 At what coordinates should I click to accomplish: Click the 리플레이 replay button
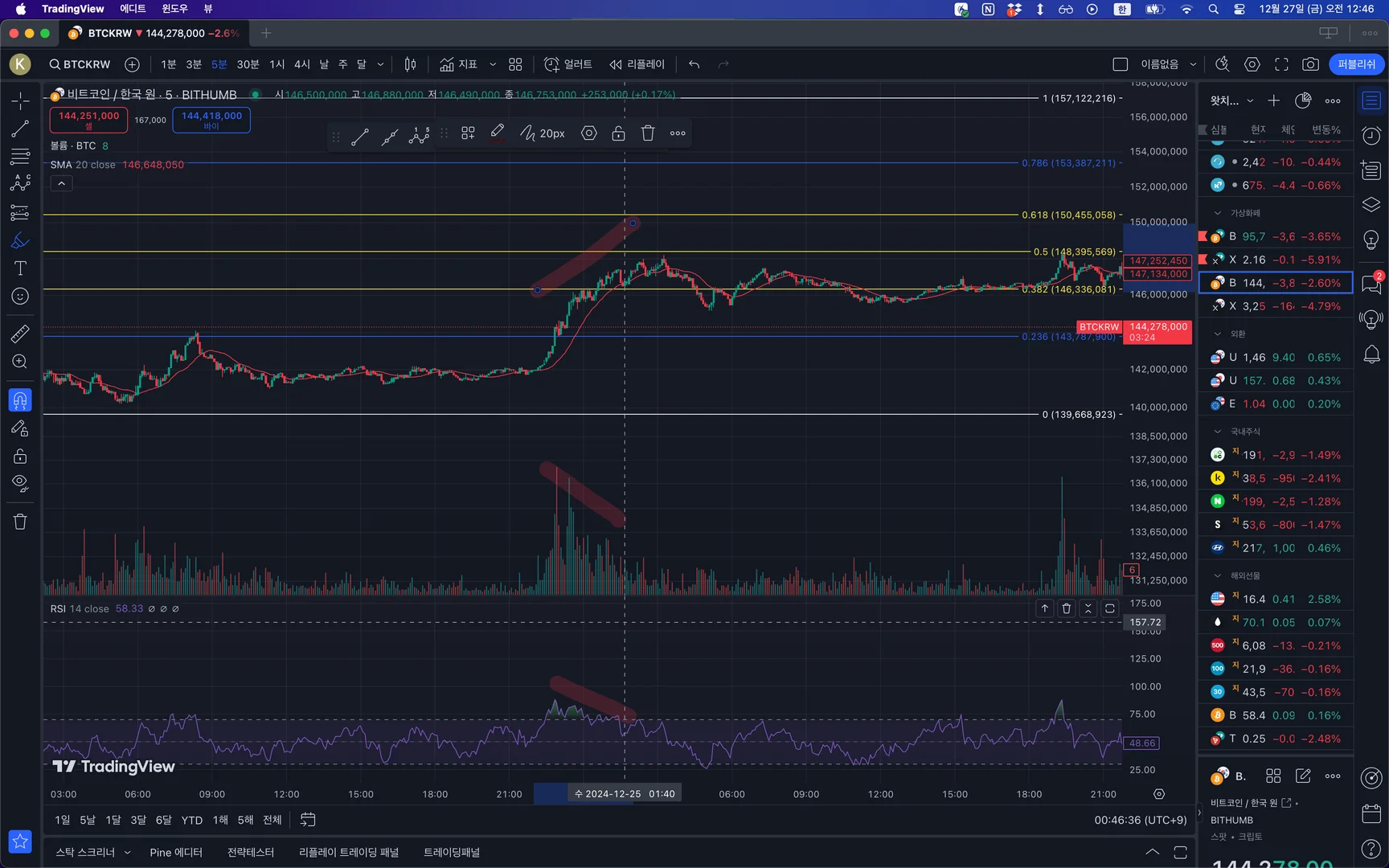637,64
